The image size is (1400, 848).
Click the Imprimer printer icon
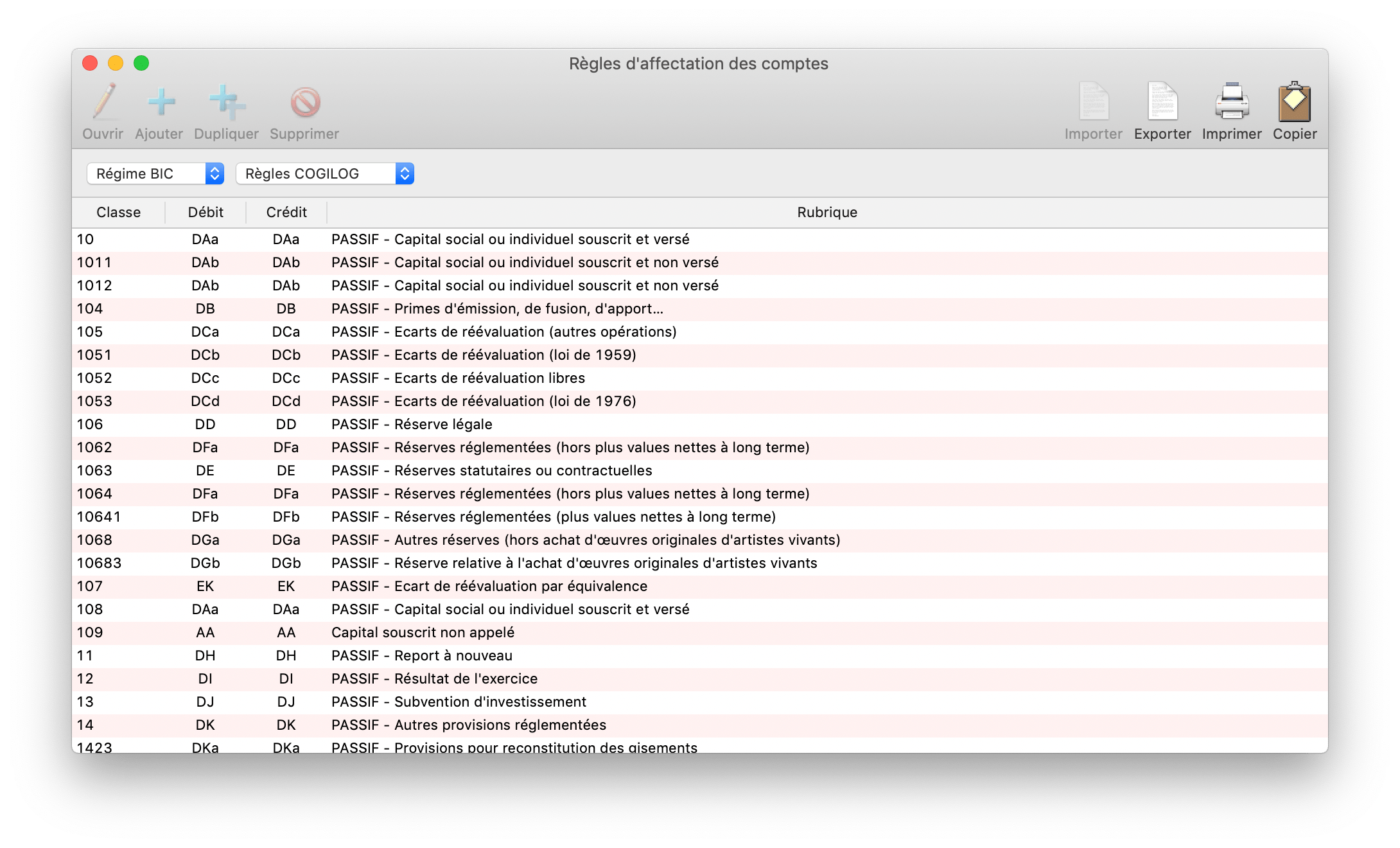1232,102
